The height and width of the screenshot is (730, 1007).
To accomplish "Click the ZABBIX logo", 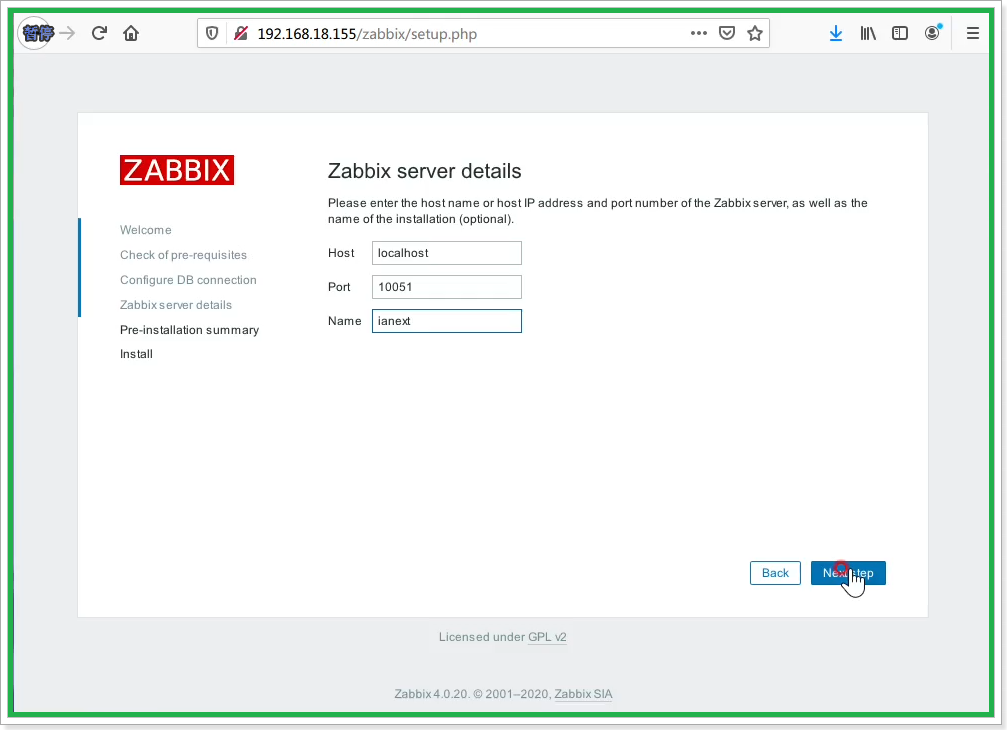I will [177, 170].
